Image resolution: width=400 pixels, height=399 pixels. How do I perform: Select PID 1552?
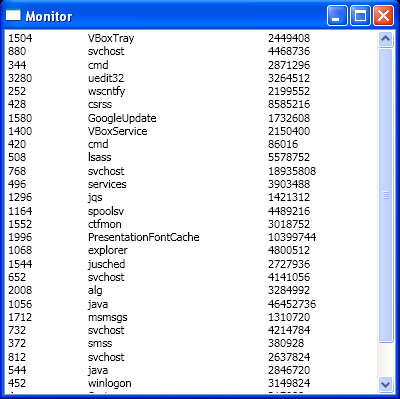pos(20,224)
